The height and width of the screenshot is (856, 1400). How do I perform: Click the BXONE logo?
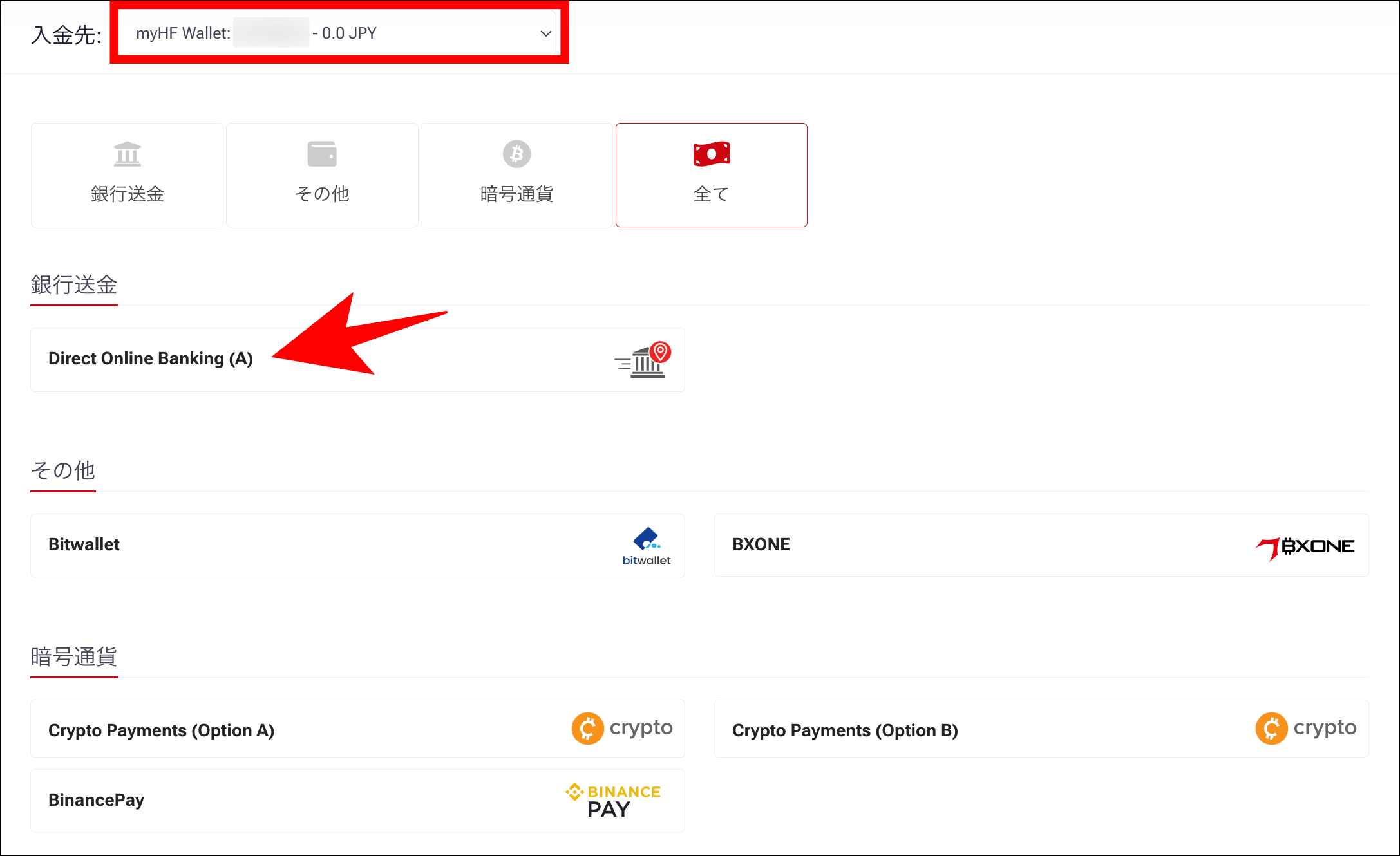[x=1305, y=547]
